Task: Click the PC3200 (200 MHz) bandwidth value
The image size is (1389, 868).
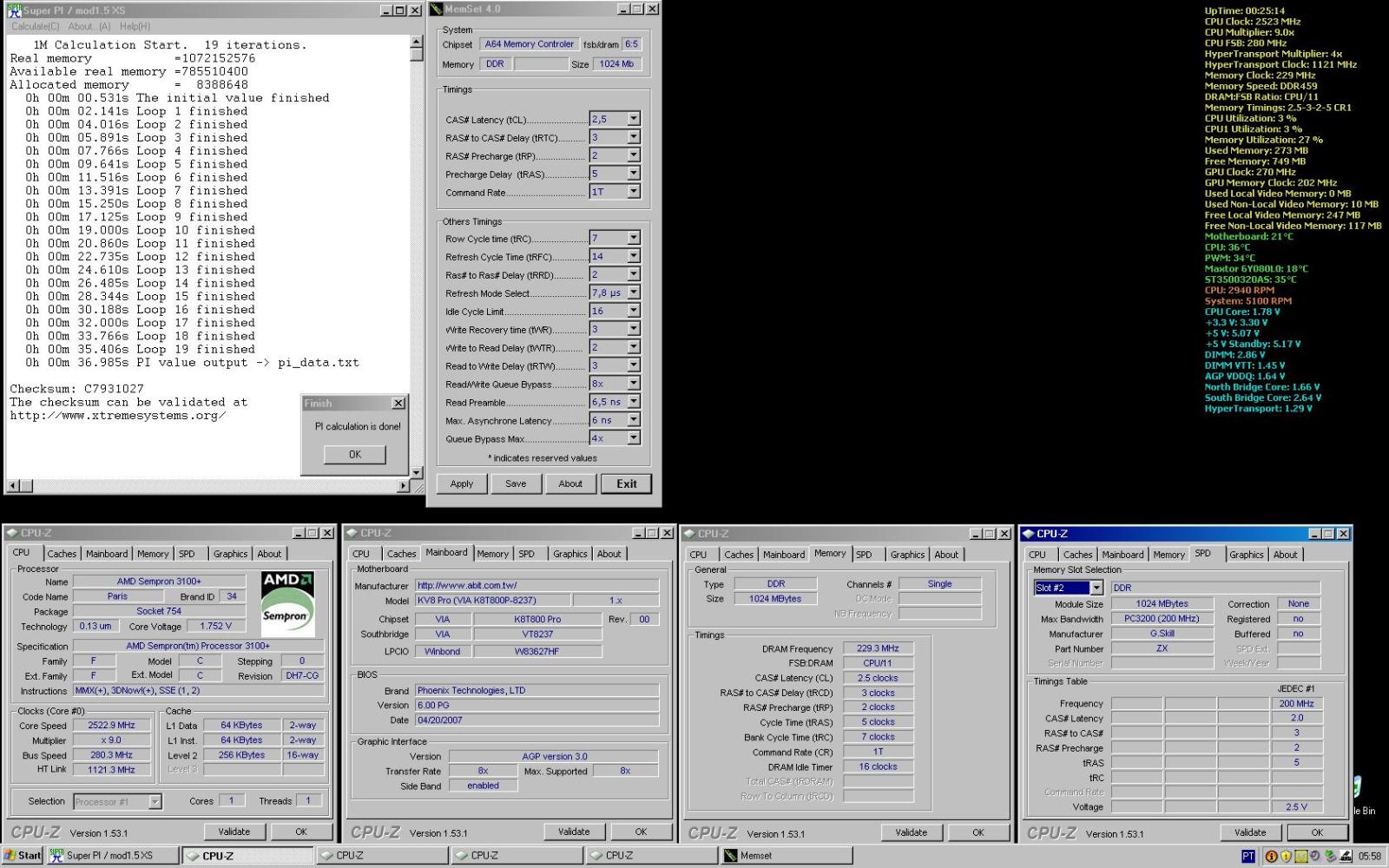Action: click(1162, 619)
